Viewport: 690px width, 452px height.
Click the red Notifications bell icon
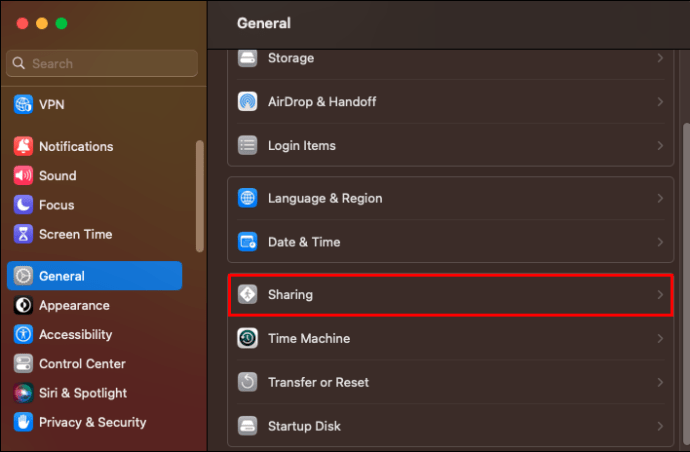tap(23, 146)
